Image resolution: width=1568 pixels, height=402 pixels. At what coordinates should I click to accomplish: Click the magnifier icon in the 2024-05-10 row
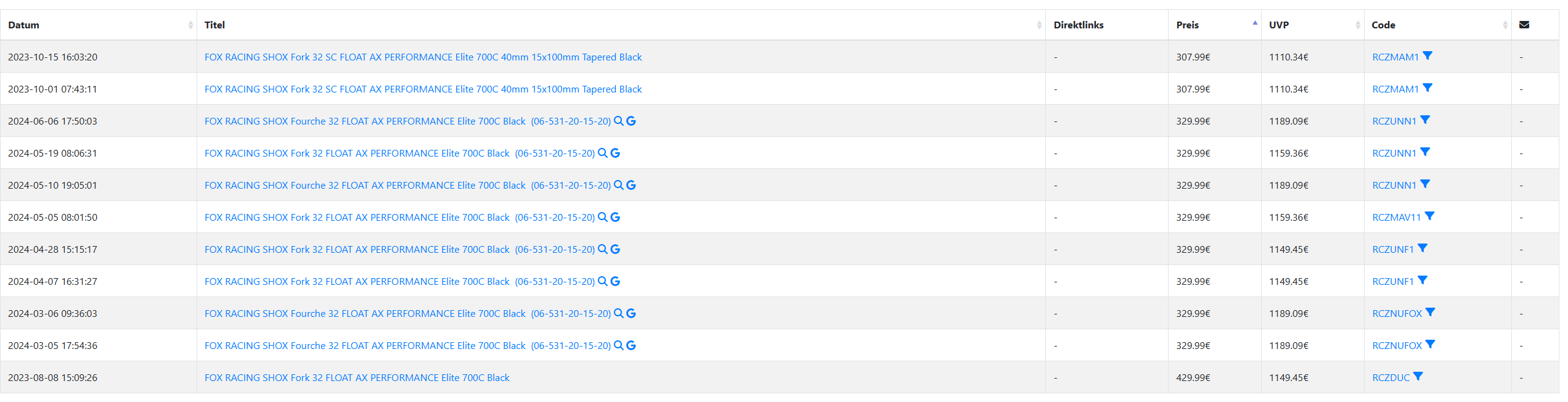coord(619,185)
